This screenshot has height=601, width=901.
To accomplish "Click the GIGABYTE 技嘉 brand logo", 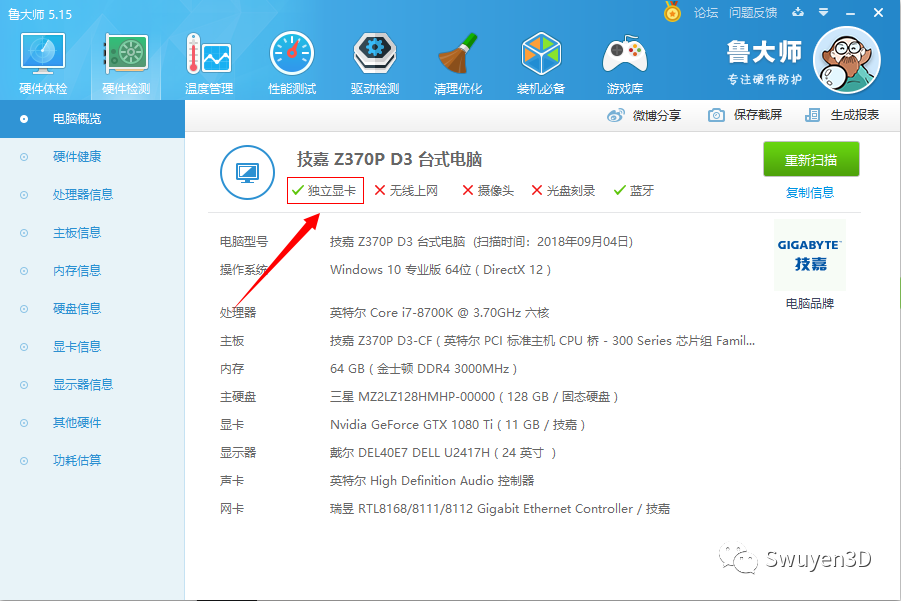I will (x=810, y=255).
